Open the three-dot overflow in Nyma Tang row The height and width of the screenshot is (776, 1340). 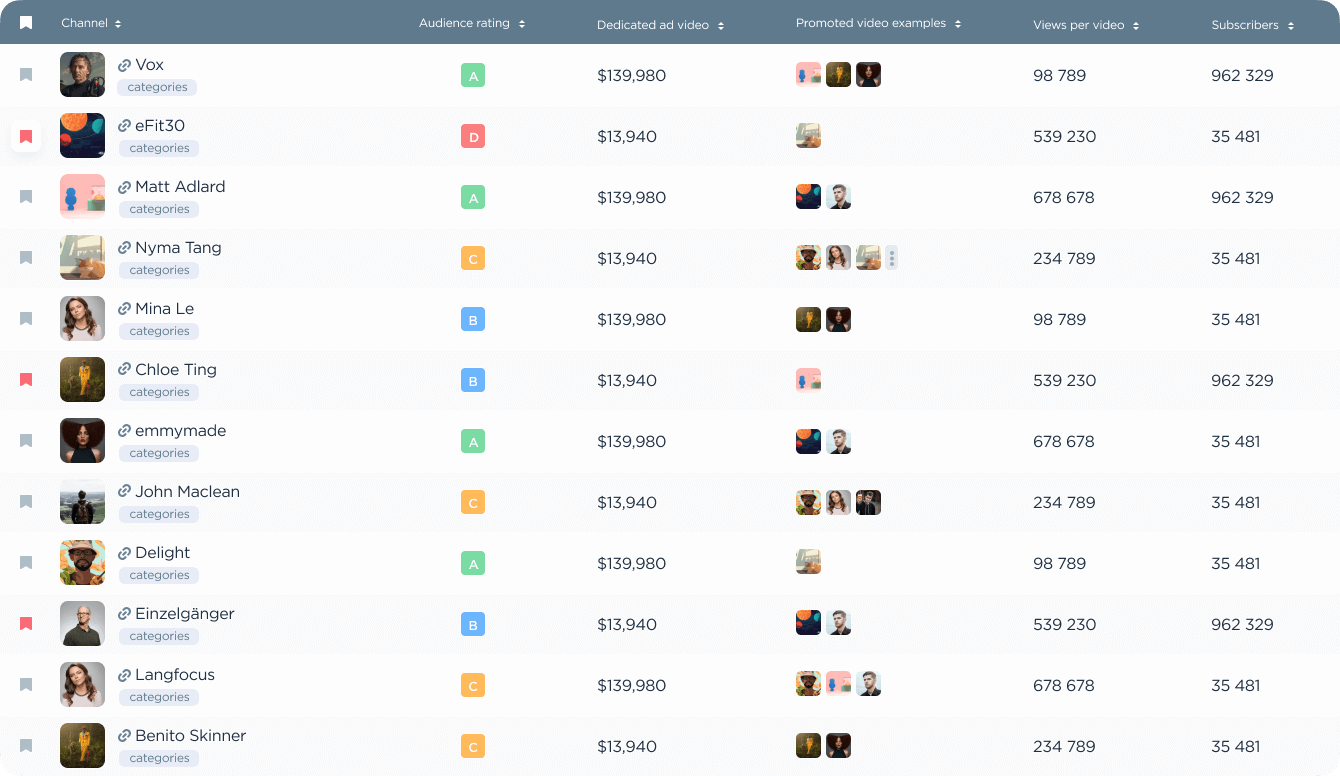pos(891,258)
